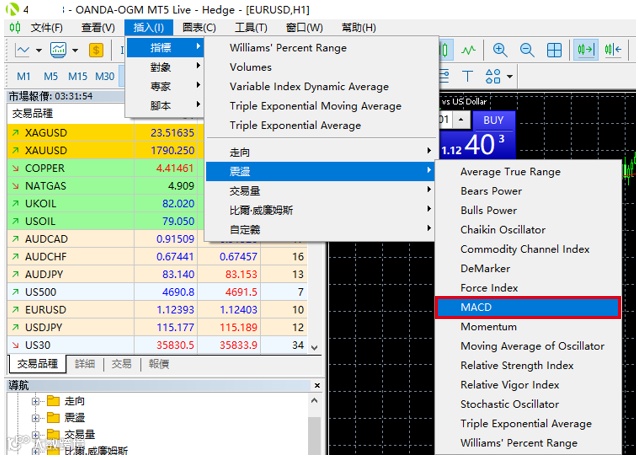The height and width of the screenshot is (457, 638).
Task: Increase lot size with stepper arrow
Action: tap(461, 120)
